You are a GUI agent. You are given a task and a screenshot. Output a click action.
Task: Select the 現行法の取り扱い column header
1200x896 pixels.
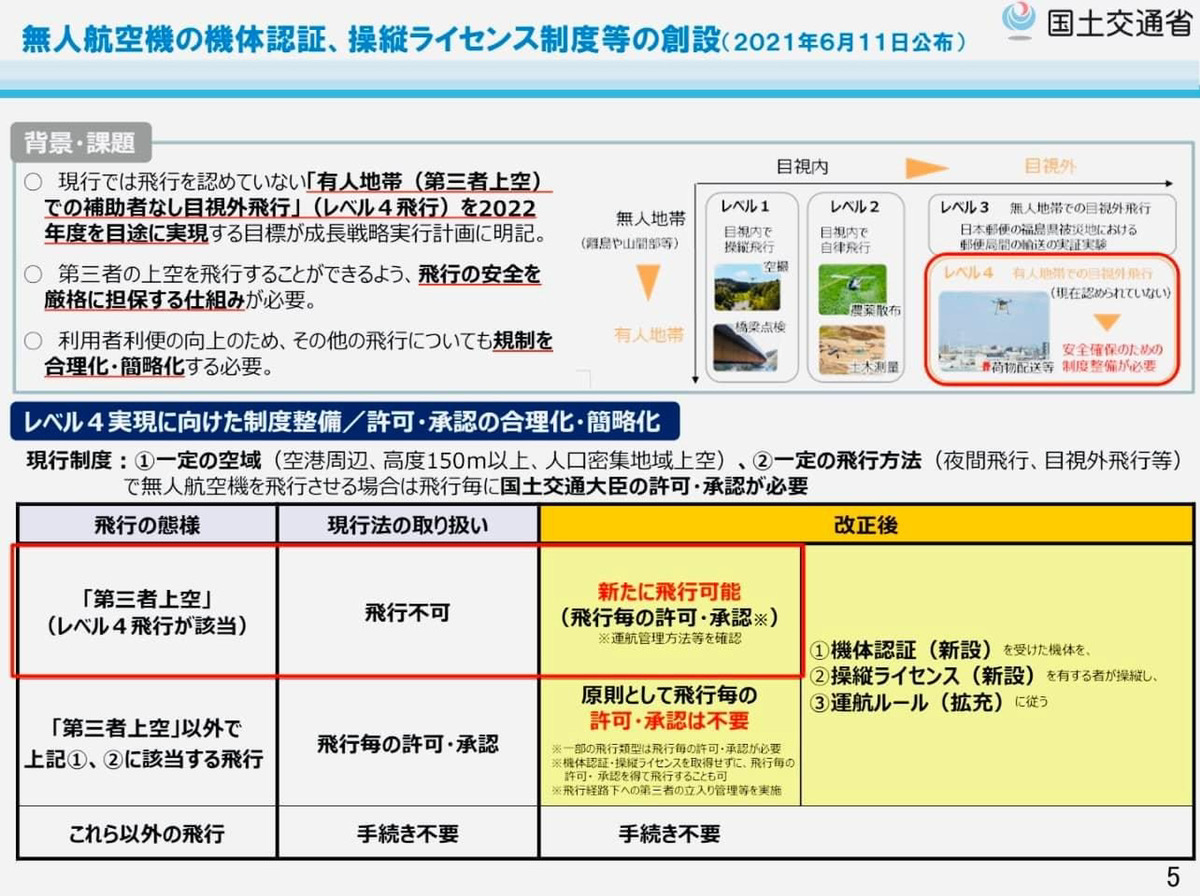408,525
